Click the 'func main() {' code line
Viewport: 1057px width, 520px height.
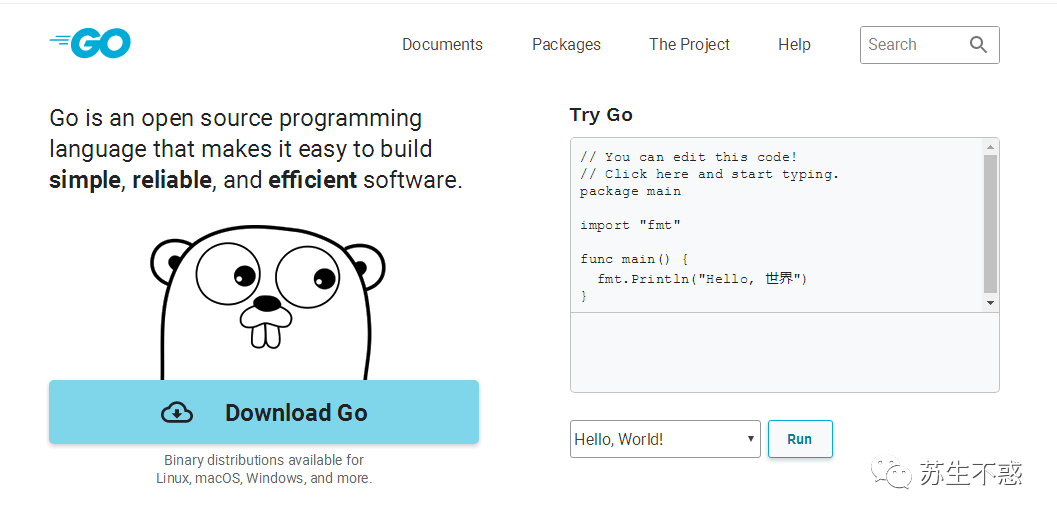634,259
